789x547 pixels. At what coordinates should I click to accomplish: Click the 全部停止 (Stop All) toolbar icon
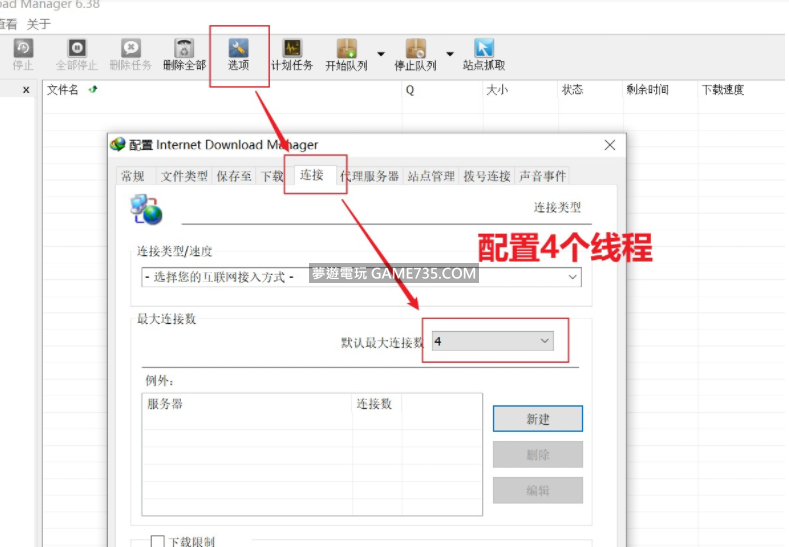click(76, 54)
